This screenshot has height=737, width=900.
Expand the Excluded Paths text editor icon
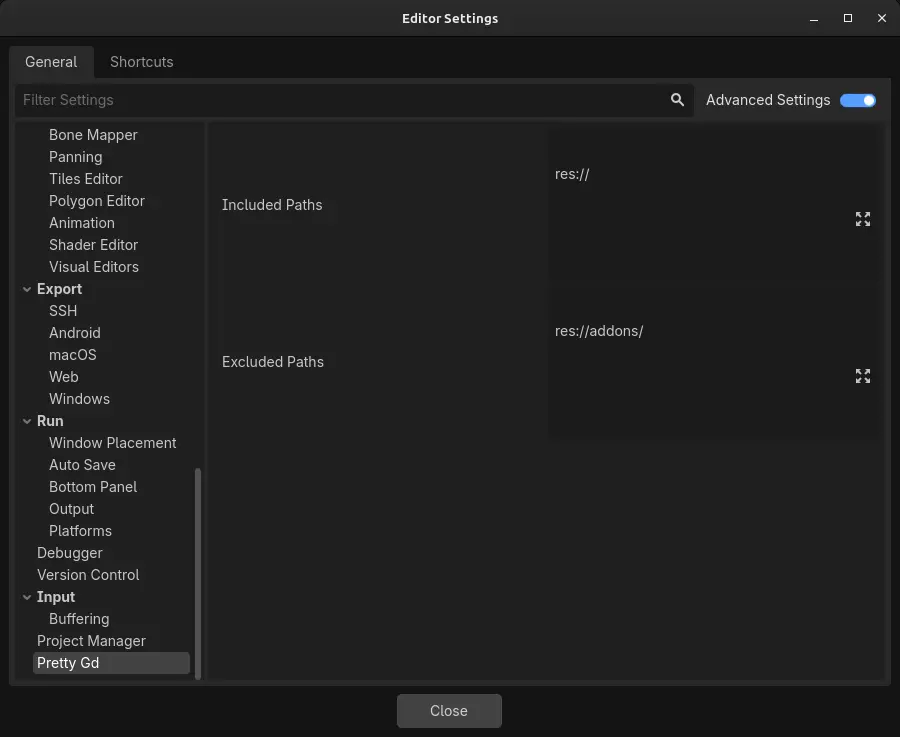[863, 376]
